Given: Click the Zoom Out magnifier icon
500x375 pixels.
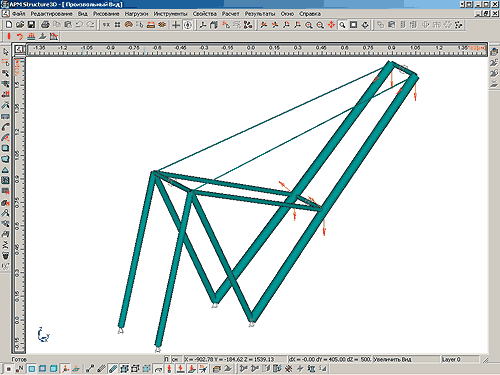Looking at the screenshot, I should pyautogui.click(x=320, y=25).
